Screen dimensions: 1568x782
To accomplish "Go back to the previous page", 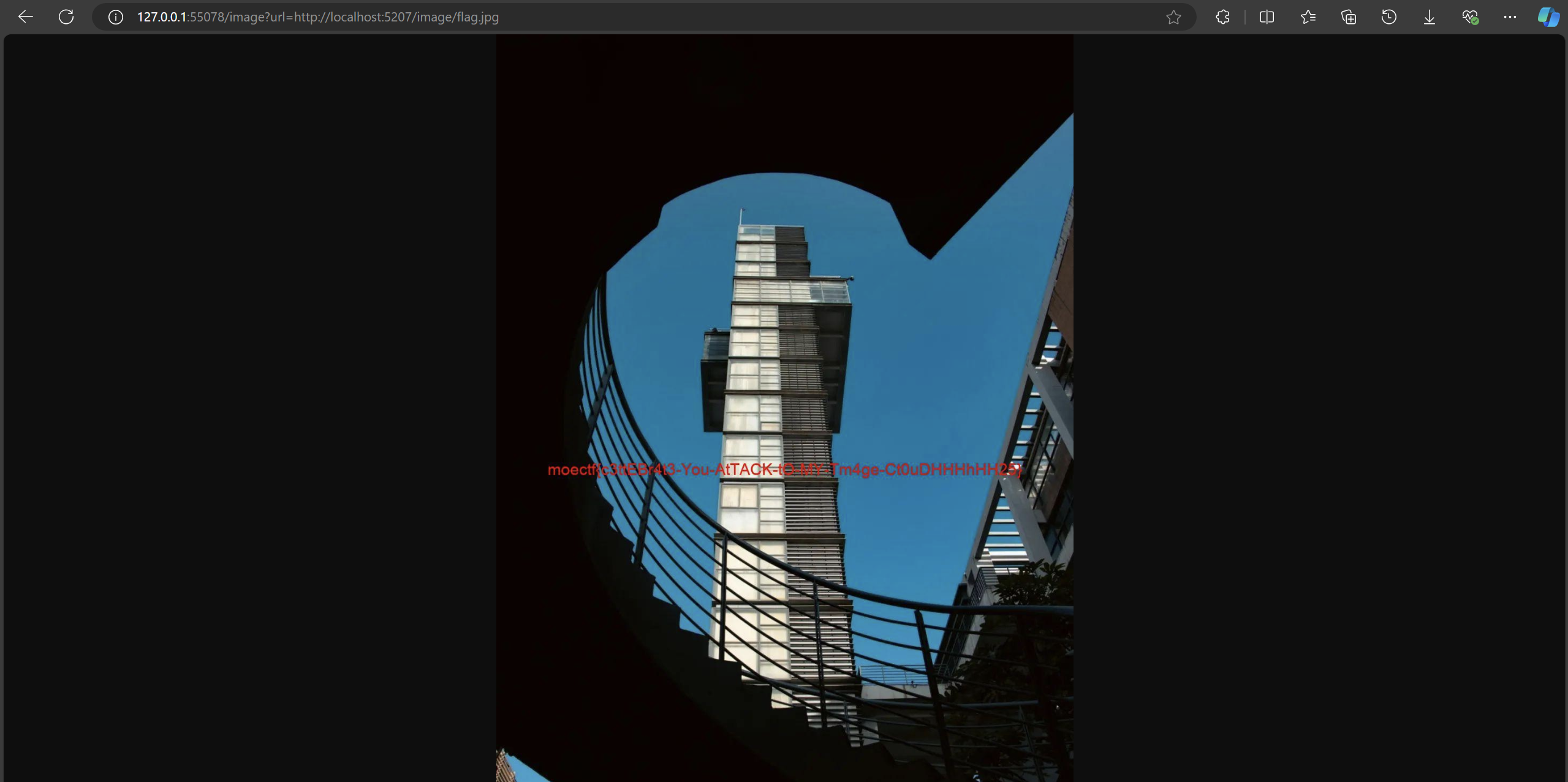I will pyautogui.click(x=25, y=17).
